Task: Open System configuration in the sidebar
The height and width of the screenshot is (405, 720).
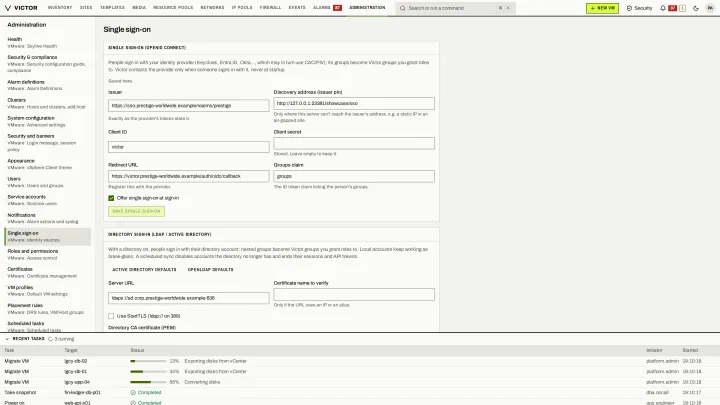Action: tap(47, 121)
